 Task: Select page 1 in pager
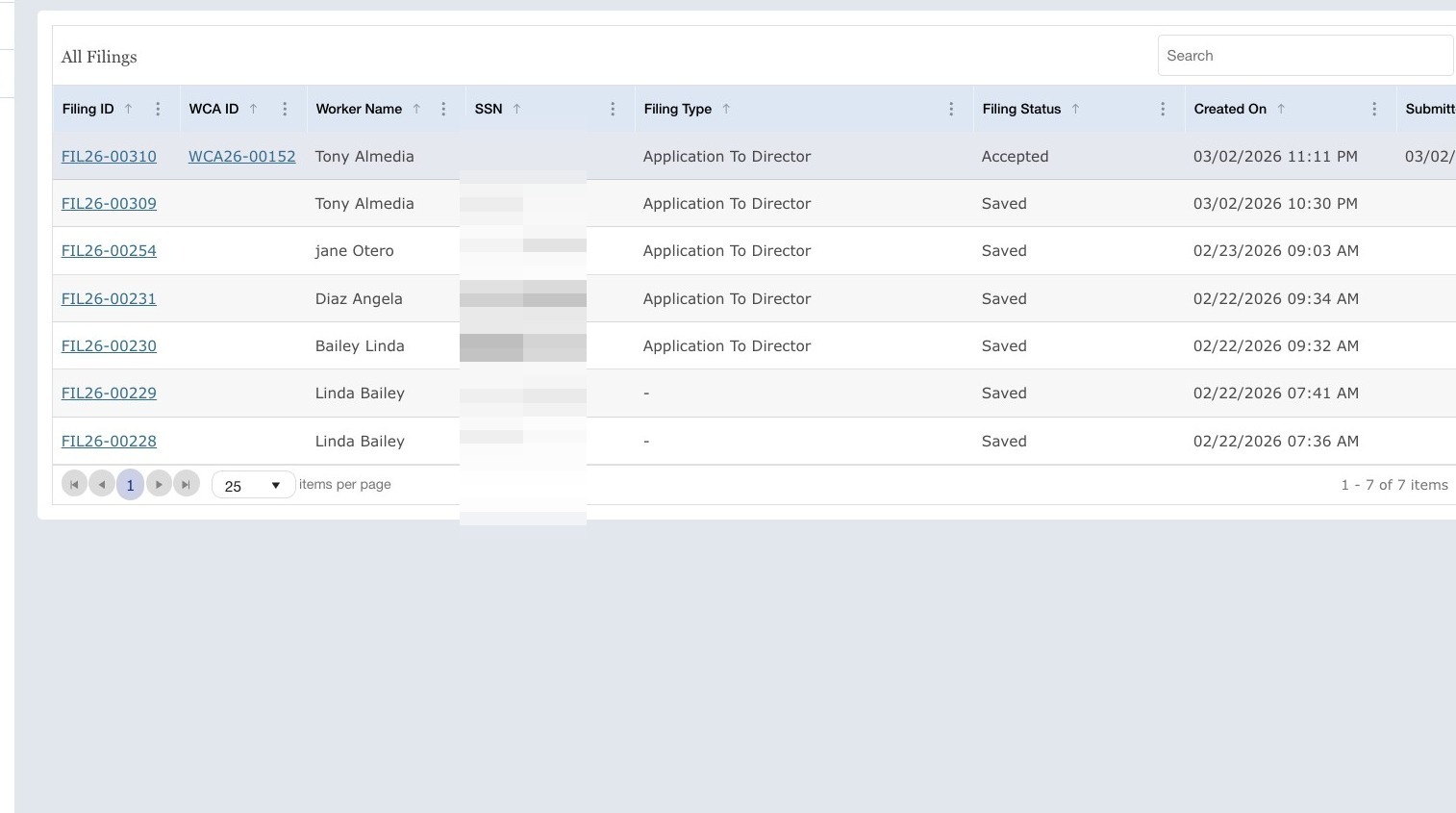tap(130, 485)
